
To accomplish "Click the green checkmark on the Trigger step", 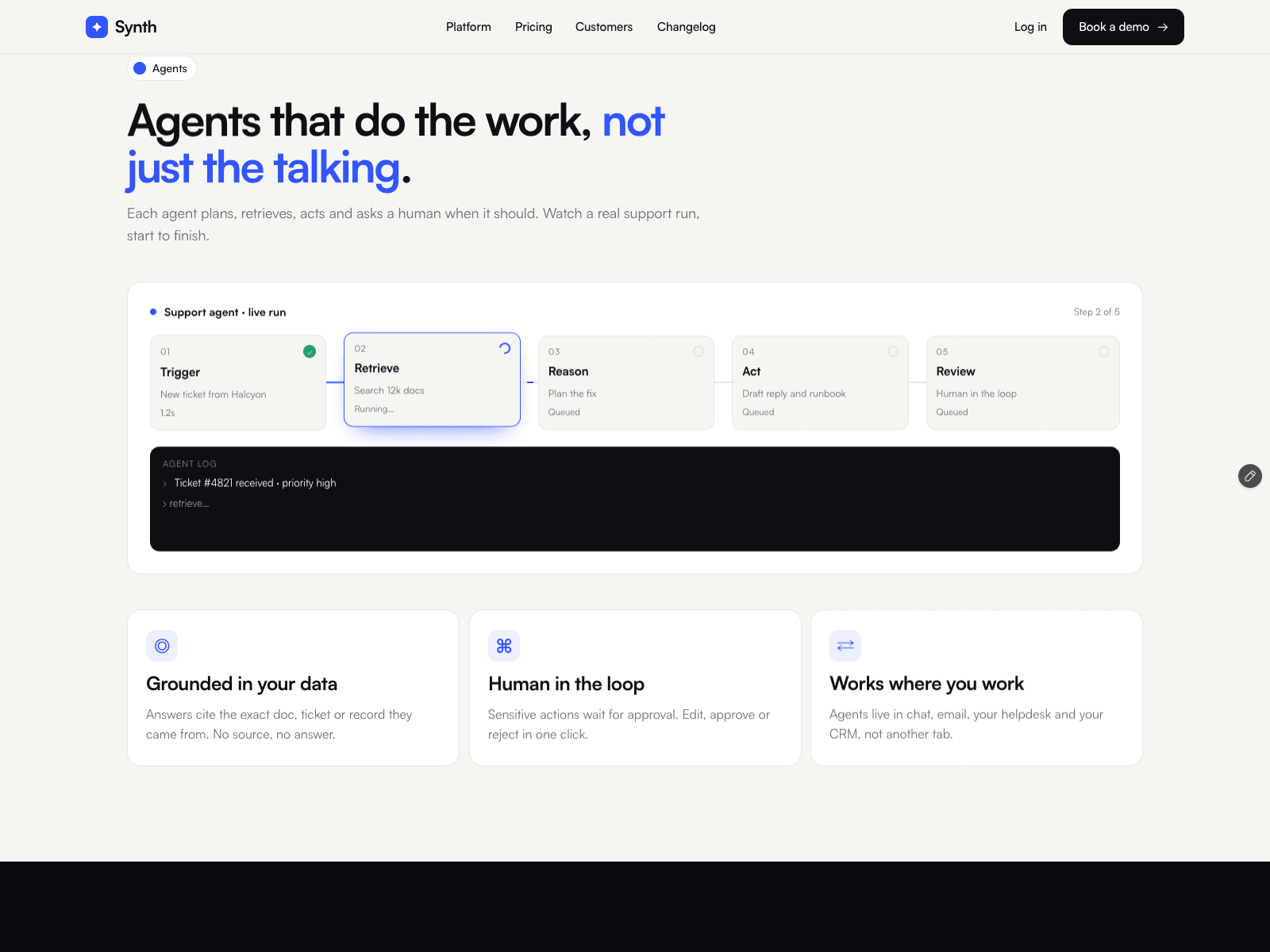I will click(310, 351).
